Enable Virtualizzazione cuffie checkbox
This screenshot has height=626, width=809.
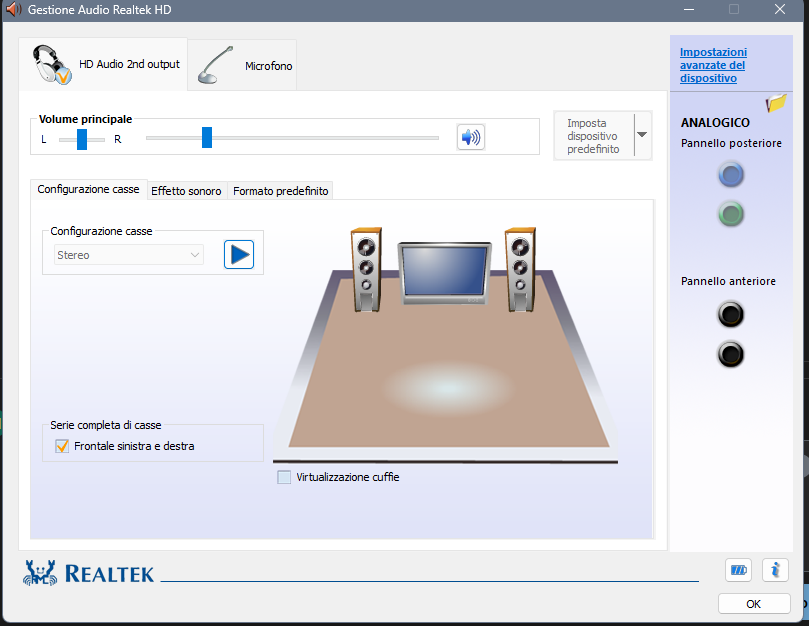284,477
